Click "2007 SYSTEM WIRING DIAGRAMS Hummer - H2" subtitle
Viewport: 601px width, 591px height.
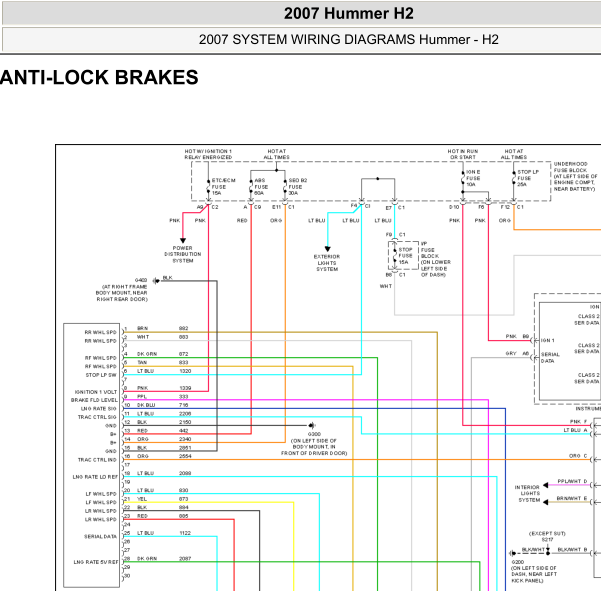(348, 39)
